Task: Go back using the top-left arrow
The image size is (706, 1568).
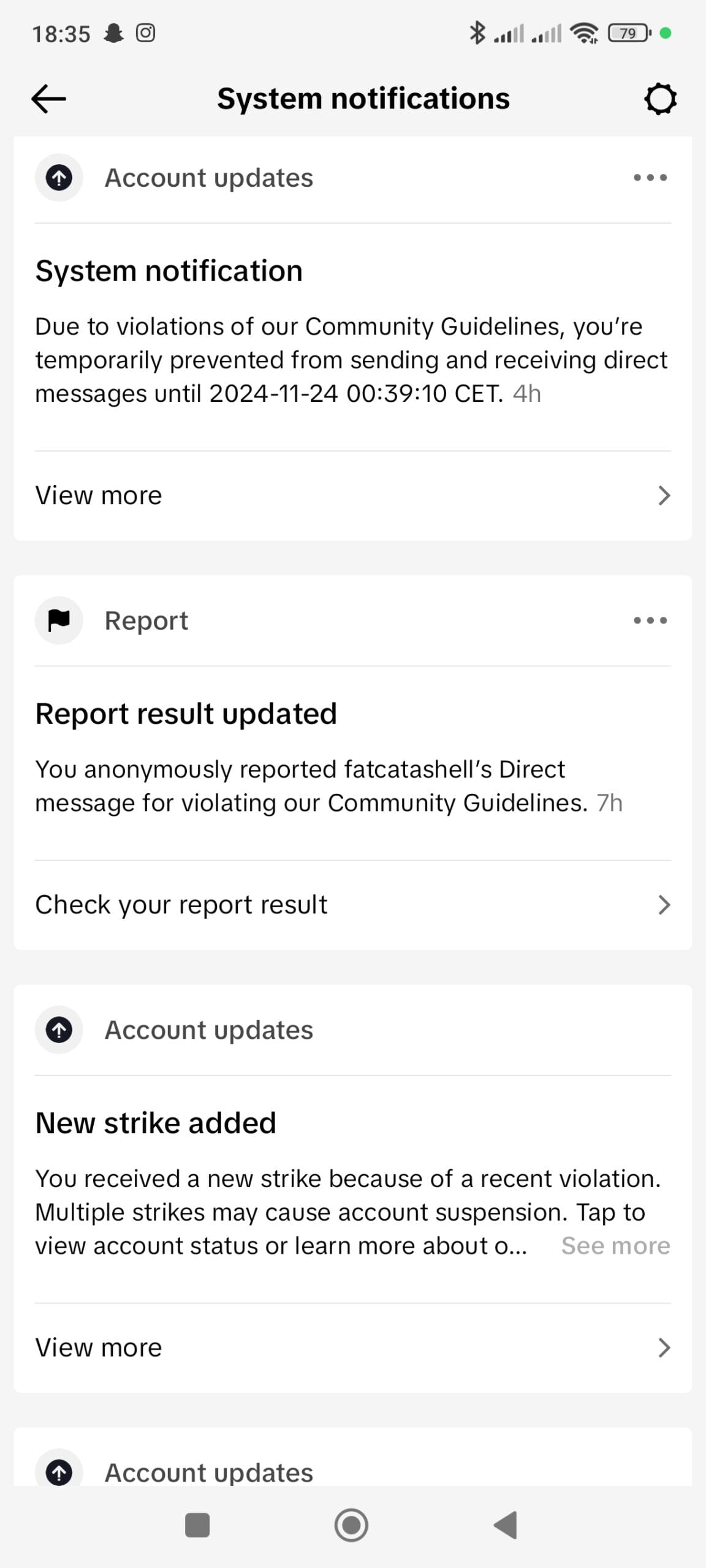Action: point(48,99)
